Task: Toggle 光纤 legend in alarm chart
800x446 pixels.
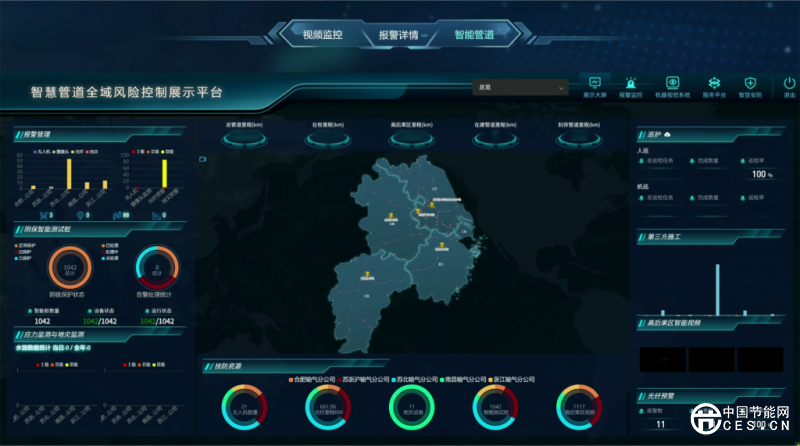Action: (77, 152)
